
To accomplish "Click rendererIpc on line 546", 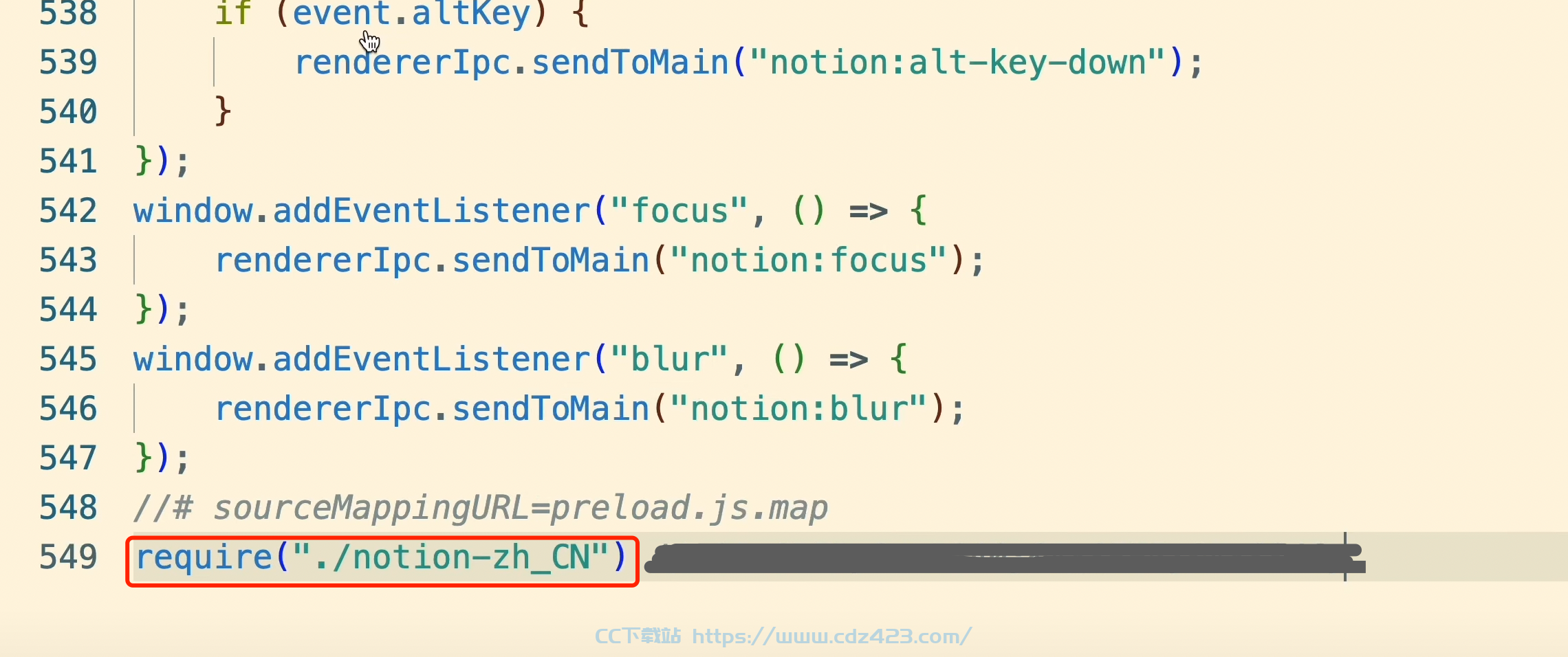I will tap(323, 409).
